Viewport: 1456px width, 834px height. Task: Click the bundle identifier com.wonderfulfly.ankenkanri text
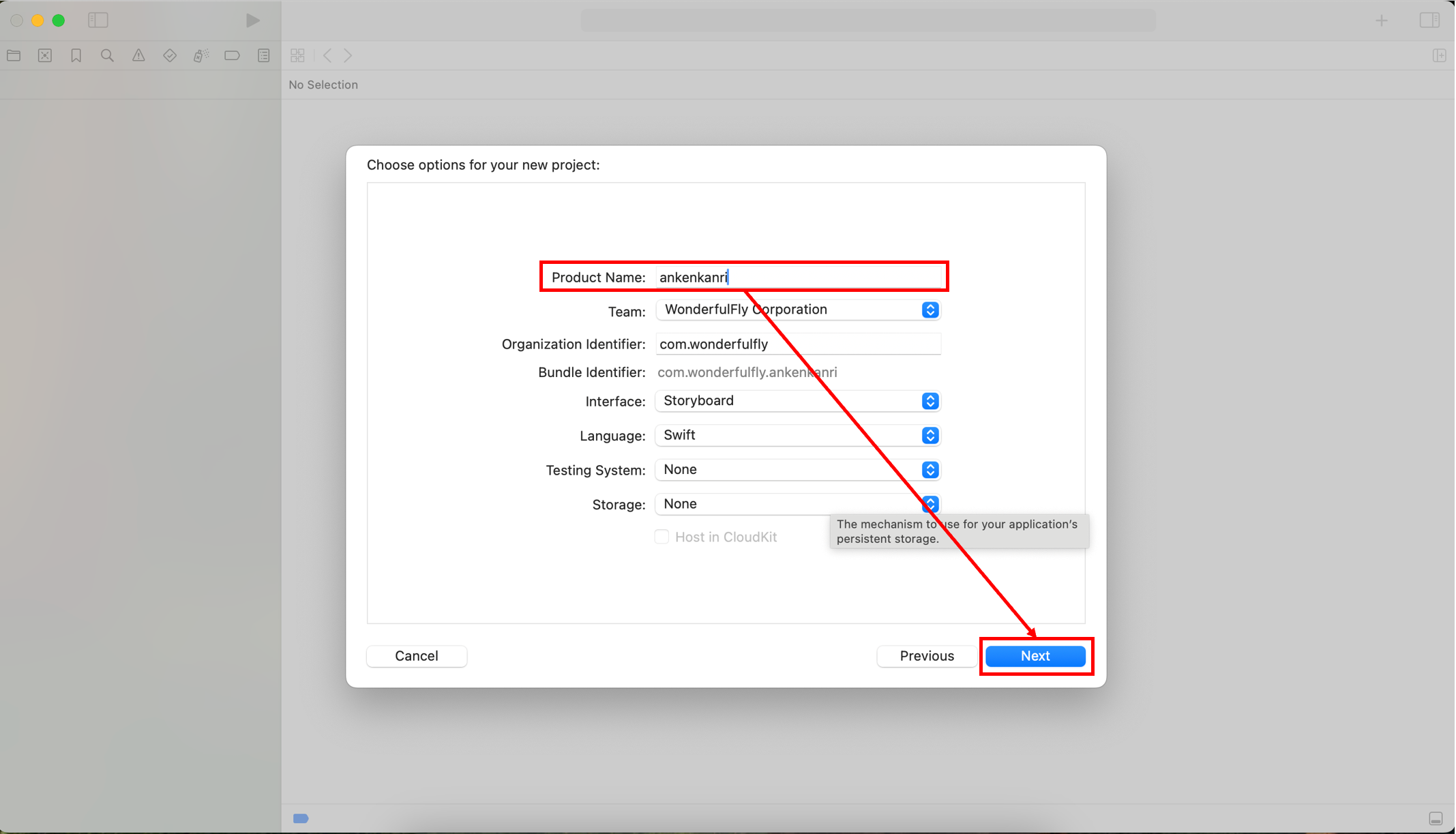point(747,372)
